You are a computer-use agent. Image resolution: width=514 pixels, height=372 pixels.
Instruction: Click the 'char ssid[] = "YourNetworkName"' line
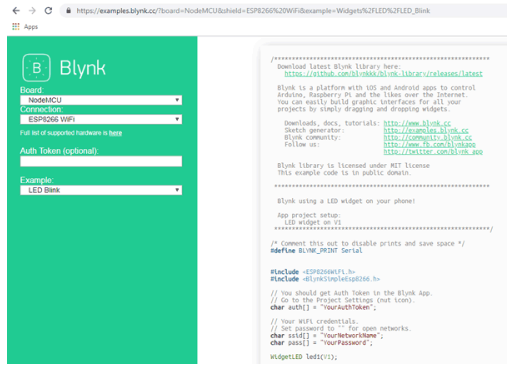coord(327,336)
